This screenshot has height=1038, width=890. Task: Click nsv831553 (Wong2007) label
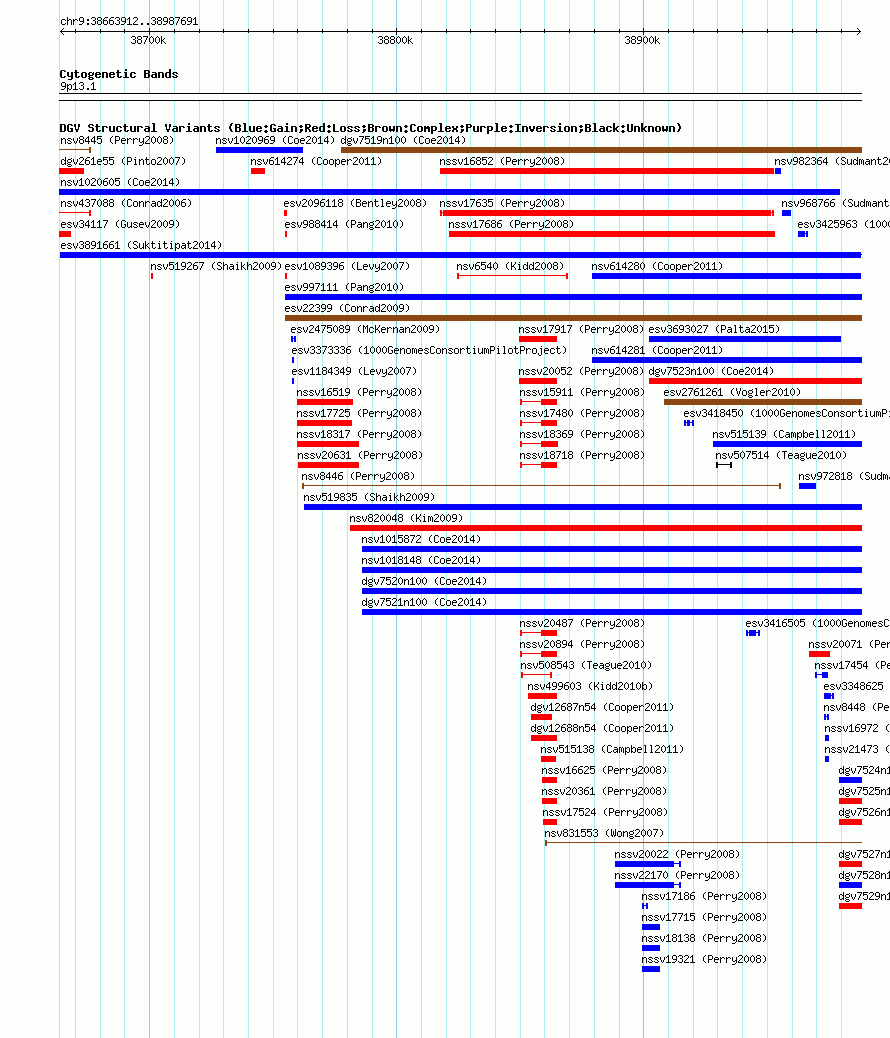604,833
